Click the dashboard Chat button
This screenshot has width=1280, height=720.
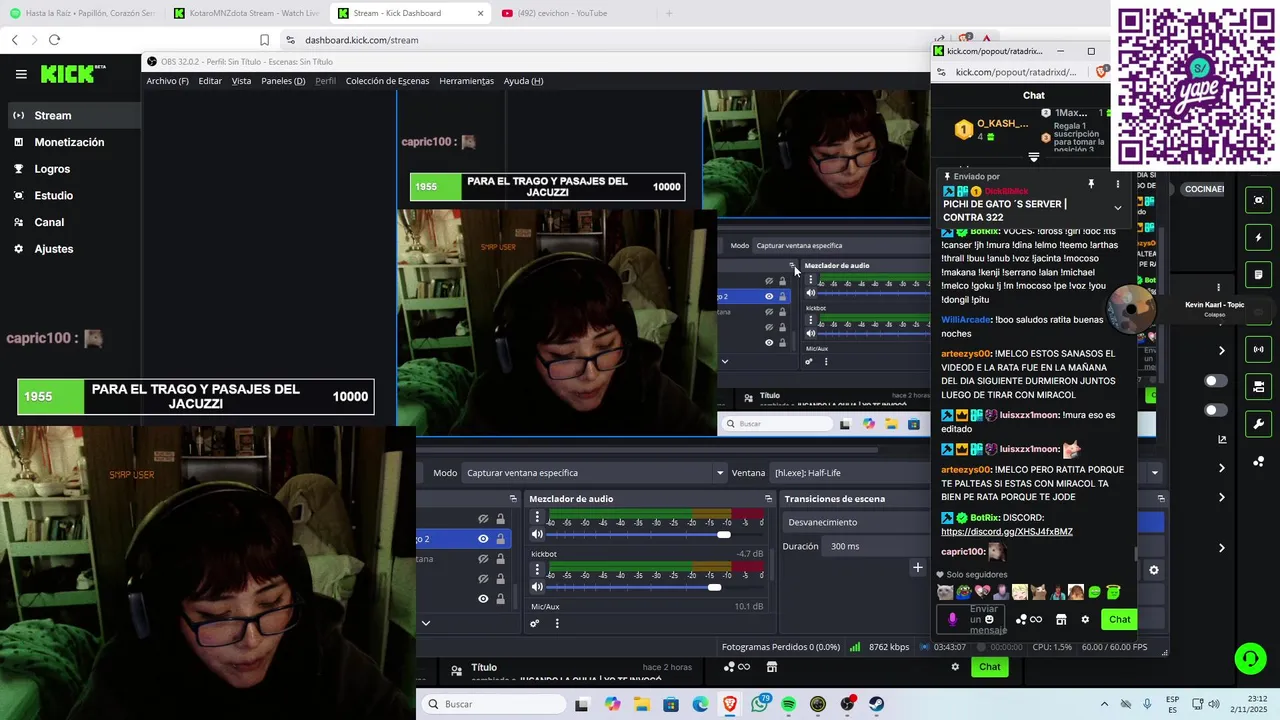pyautogui.click(x=989, y=667)
